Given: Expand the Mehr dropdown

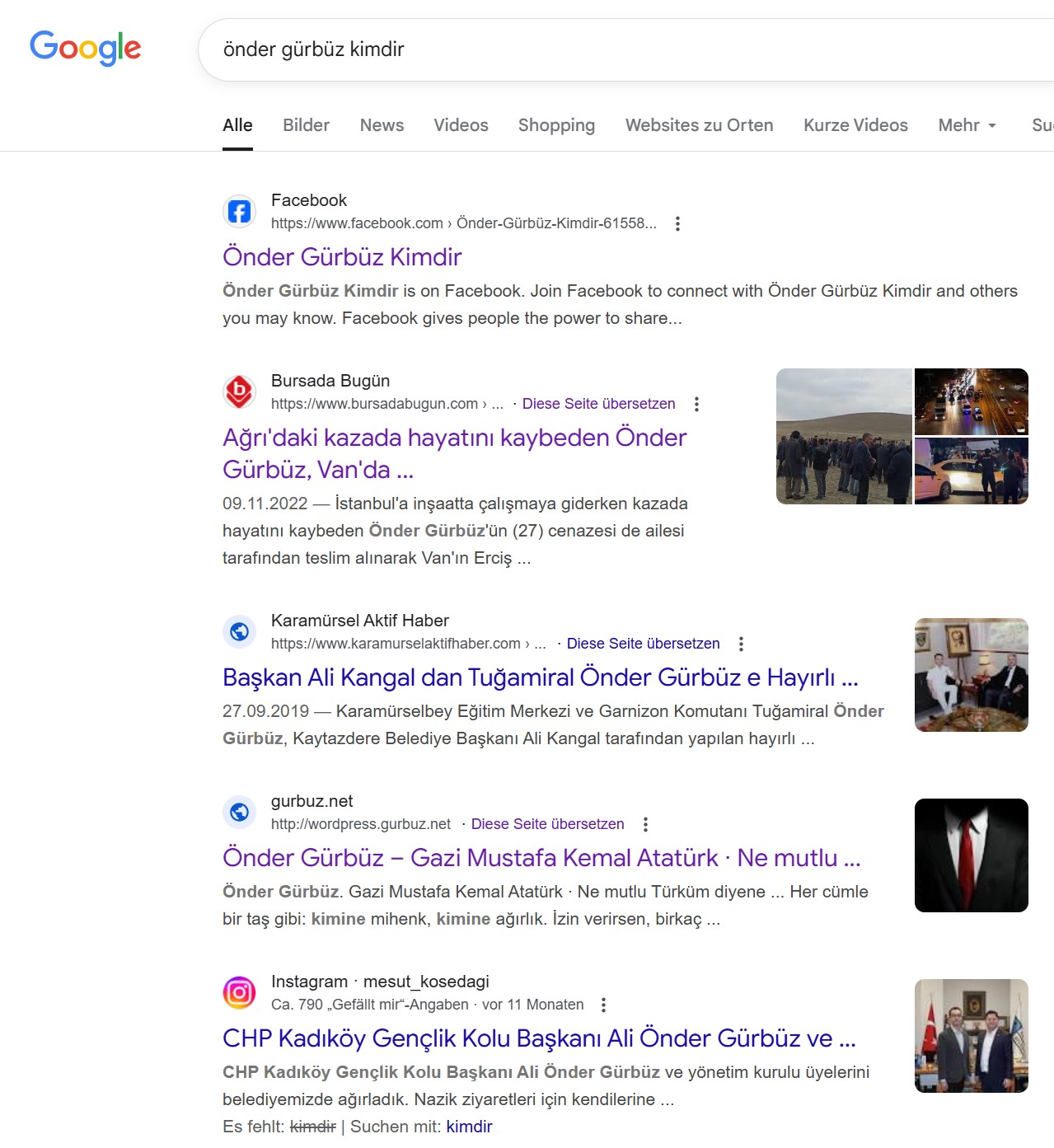Looking at the screenshot, I should (x=967, y=125).
